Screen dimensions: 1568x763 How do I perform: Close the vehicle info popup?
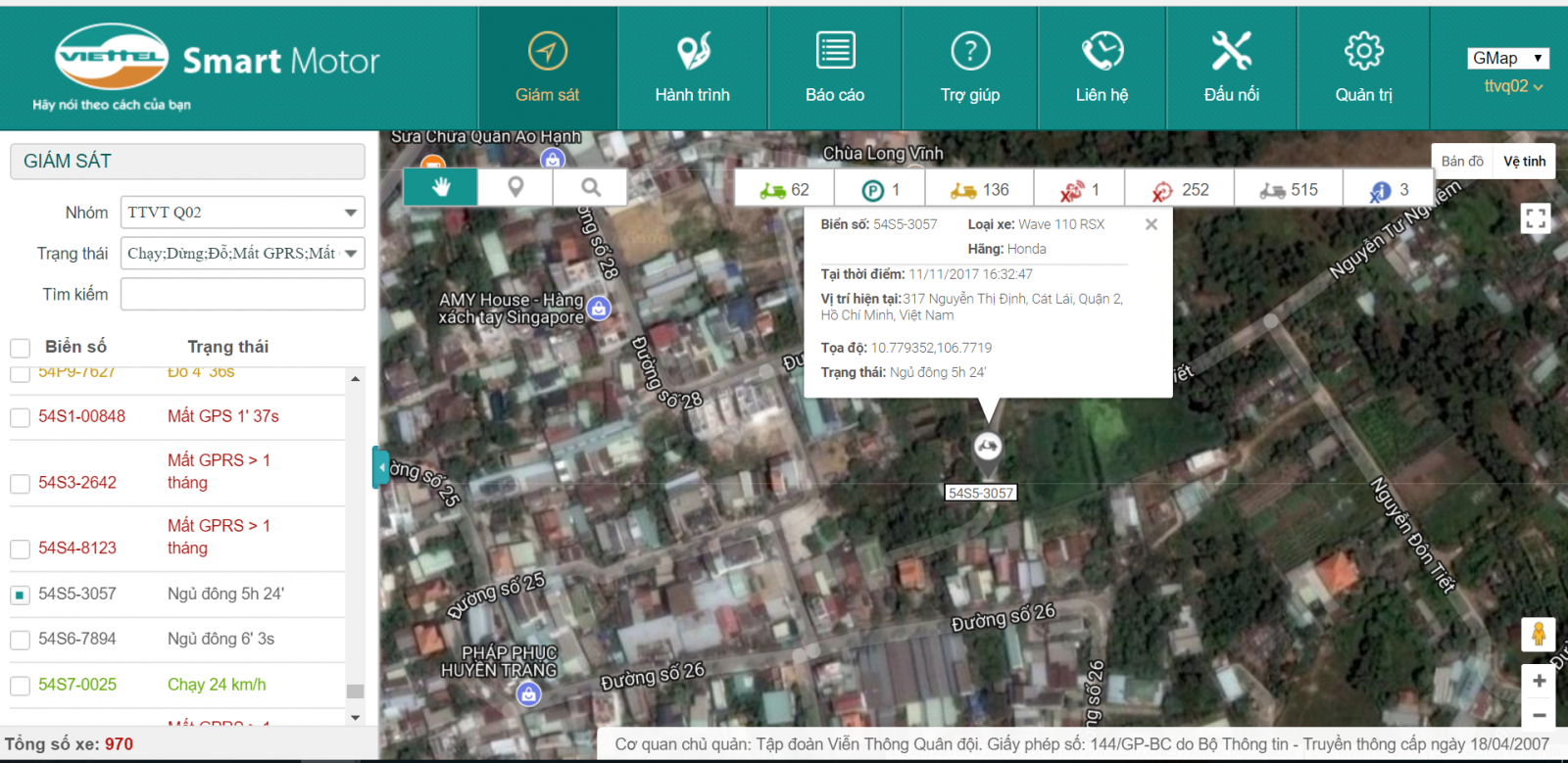point(1151,224)
